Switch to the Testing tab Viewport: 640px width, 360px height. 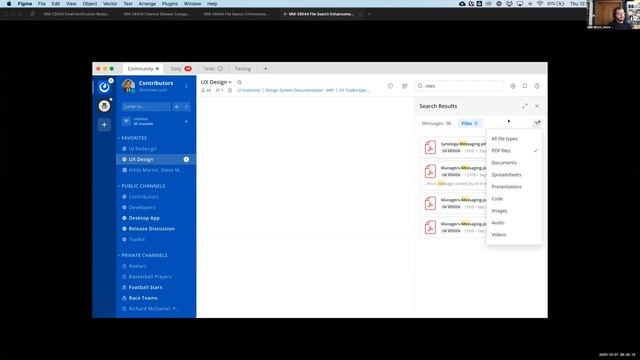(x=243, y=69)
